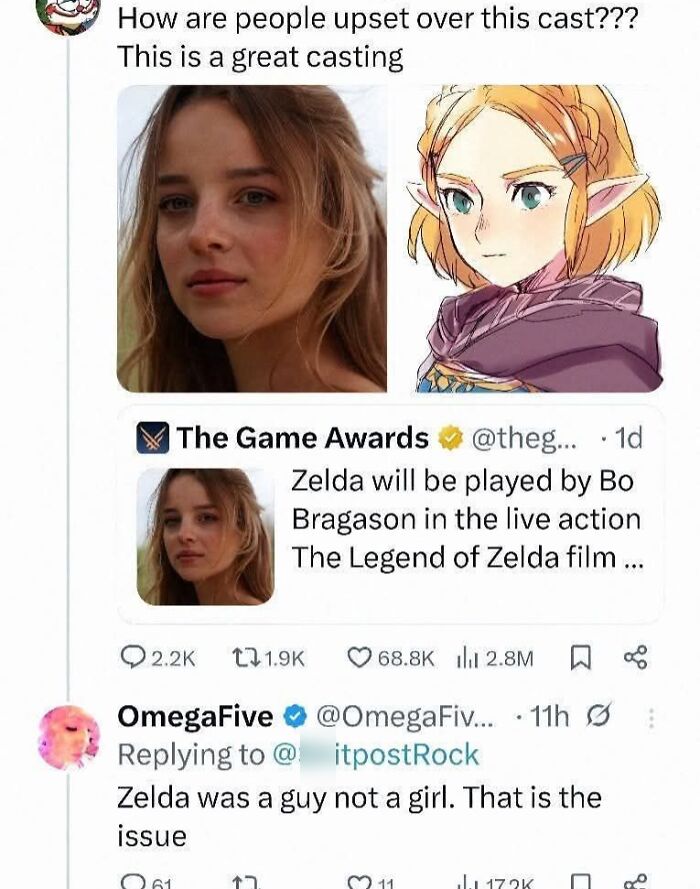The height and width of the screenshot is (889, 700).
Task: Click the blue verified badge next to OmegaFive
Action: [293, 713]
